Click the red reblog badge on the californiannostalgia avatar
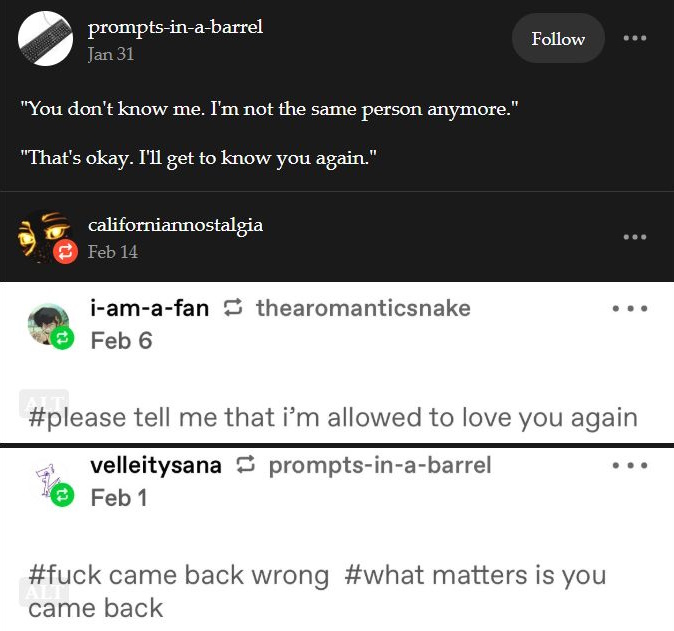The height and width of the screenshot is (631, 674). point(65,252)
